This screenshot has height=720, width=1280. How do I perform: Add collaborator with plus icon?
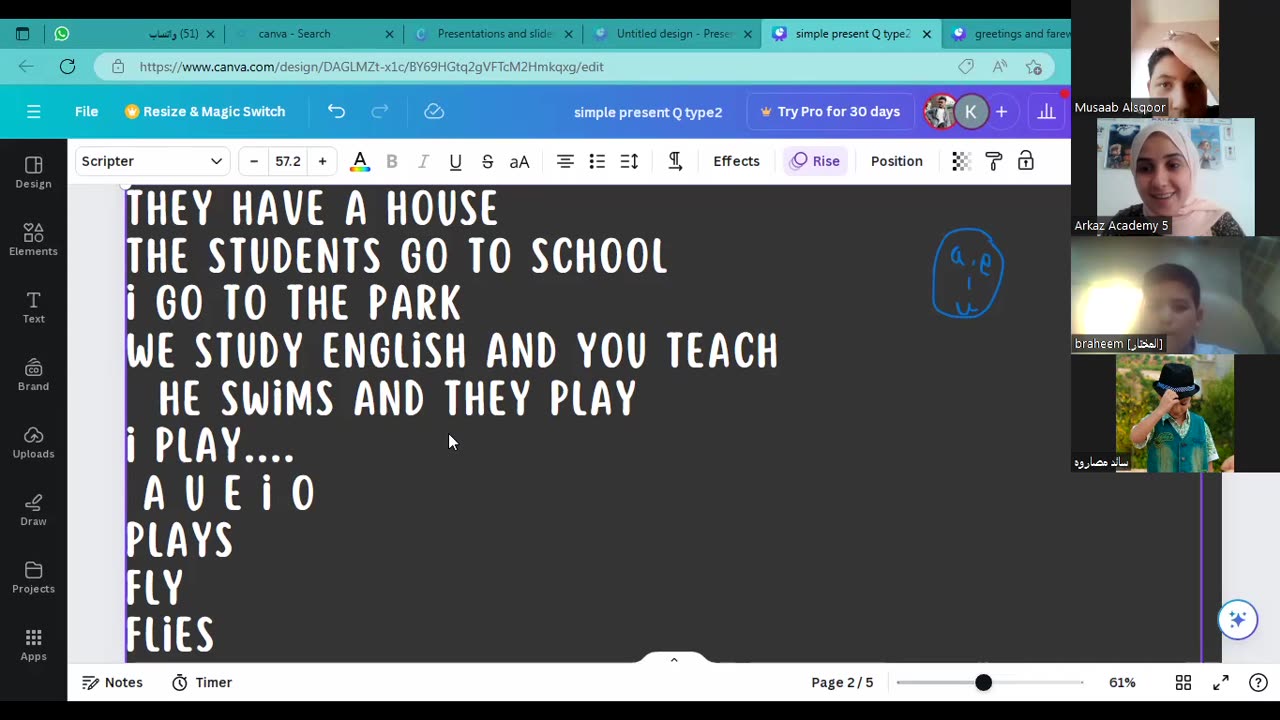pyautogui.click(x=1001, y=112)
